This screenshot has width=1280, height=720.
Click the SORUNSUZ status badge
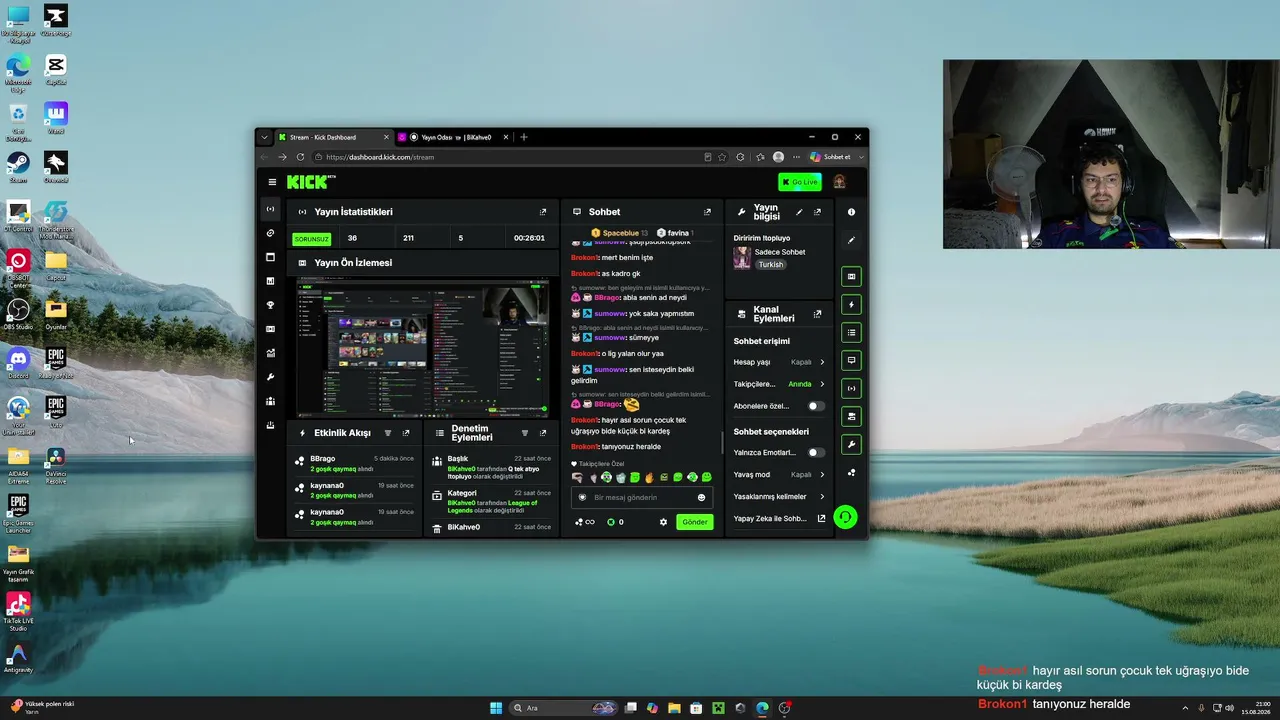(x=311, y=239)
